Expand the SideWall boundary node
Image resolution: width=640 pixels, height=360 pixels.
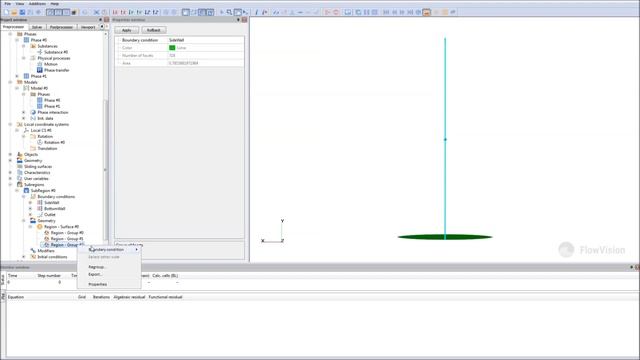tap(30, 202)
